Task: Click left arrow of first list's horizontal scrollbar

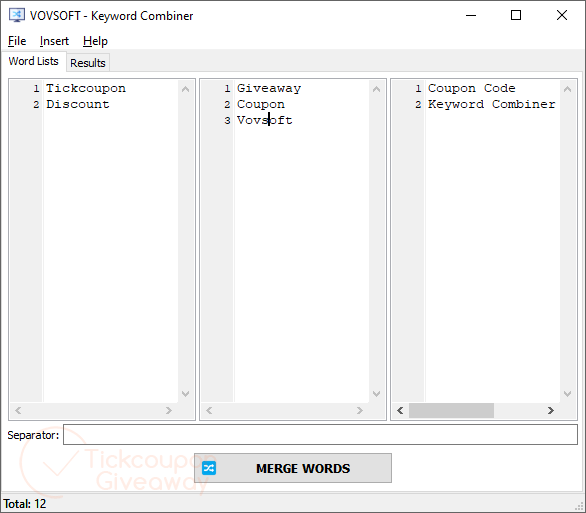Action: 18,411
